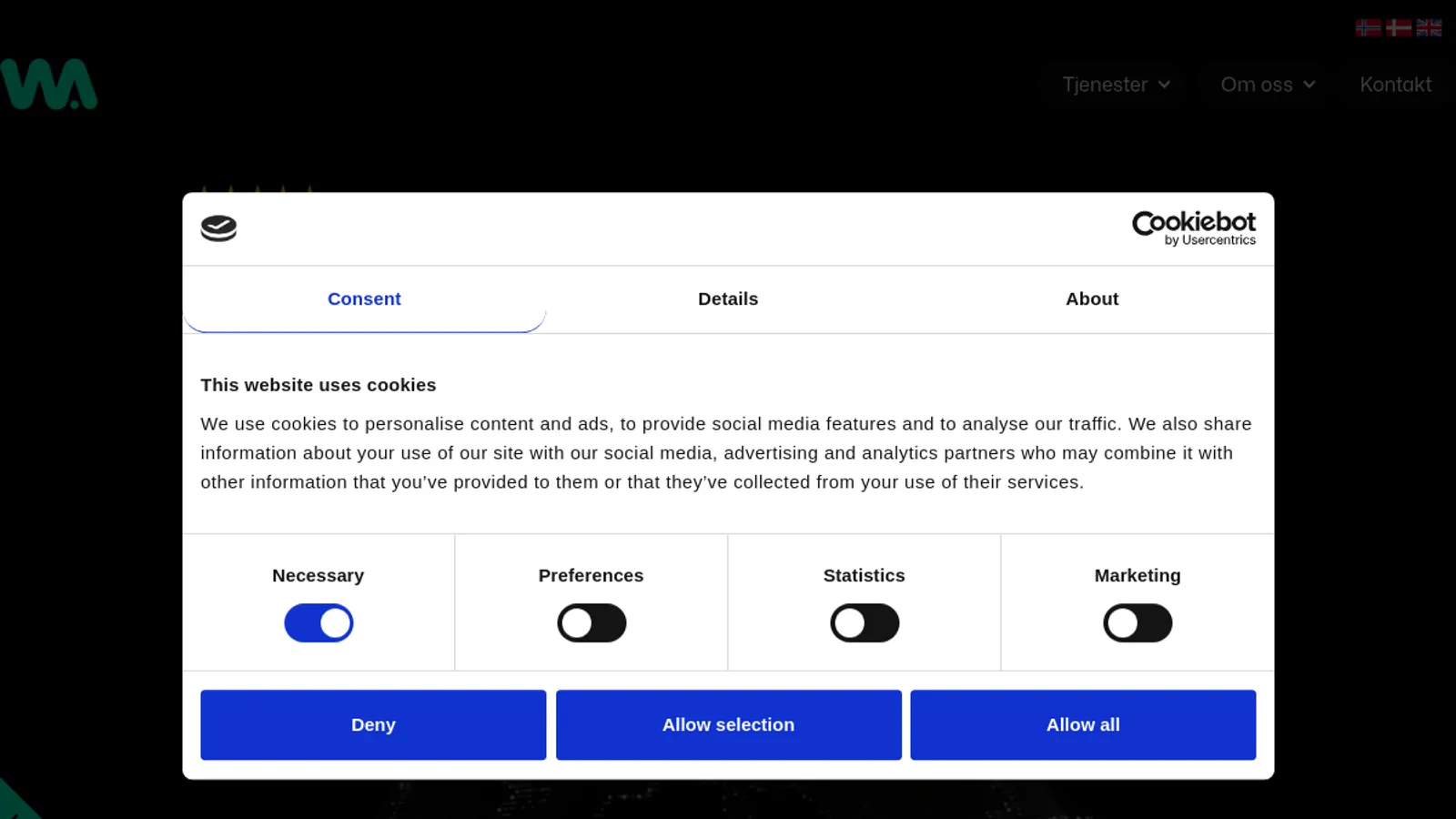The width and height of the screenshot is (1456, 819).
Task: Click the 'This website uses cookies' heading
Action: tap(318, 385)
